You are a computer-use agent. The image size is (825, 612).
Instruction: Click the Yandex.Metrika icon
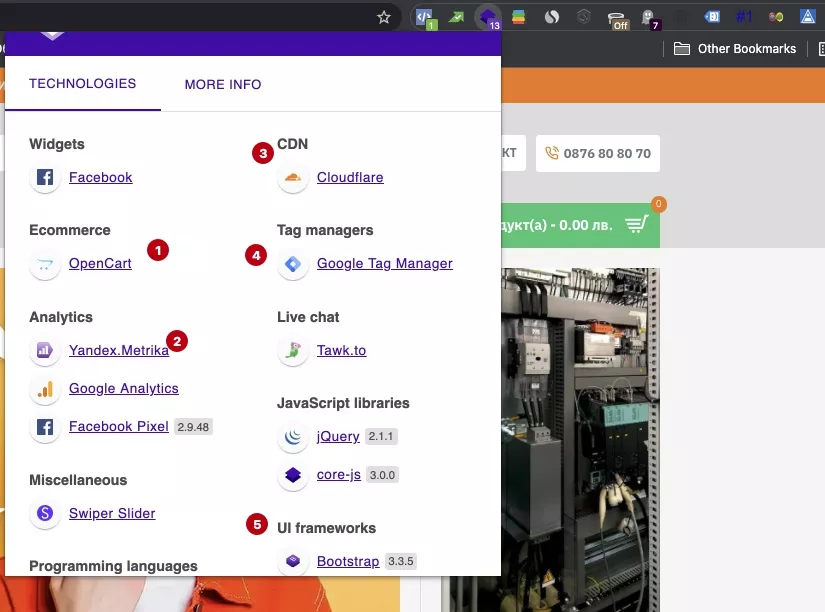coord(45,350)
